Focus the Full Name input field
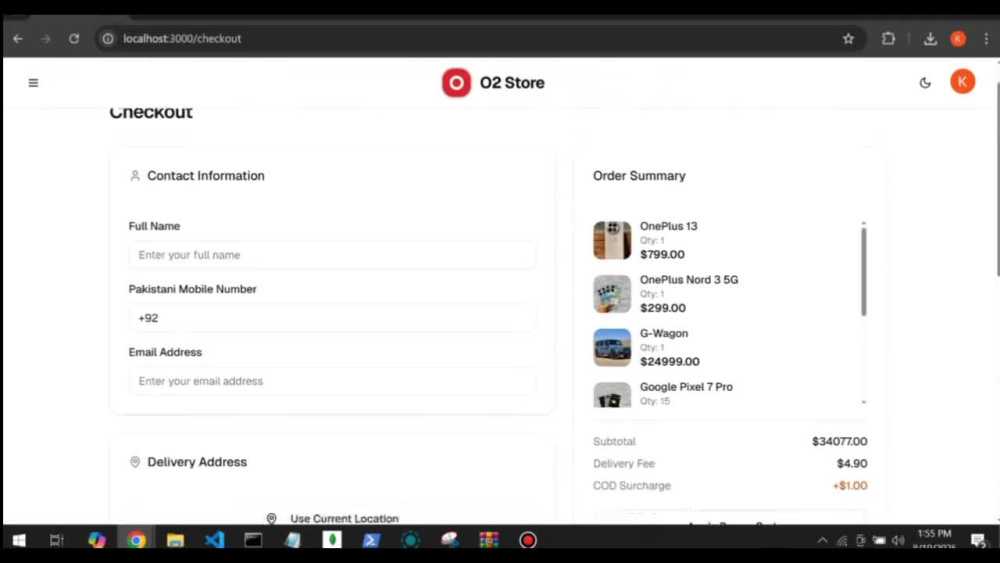The image size is (1000, 563). click(332, 255)
